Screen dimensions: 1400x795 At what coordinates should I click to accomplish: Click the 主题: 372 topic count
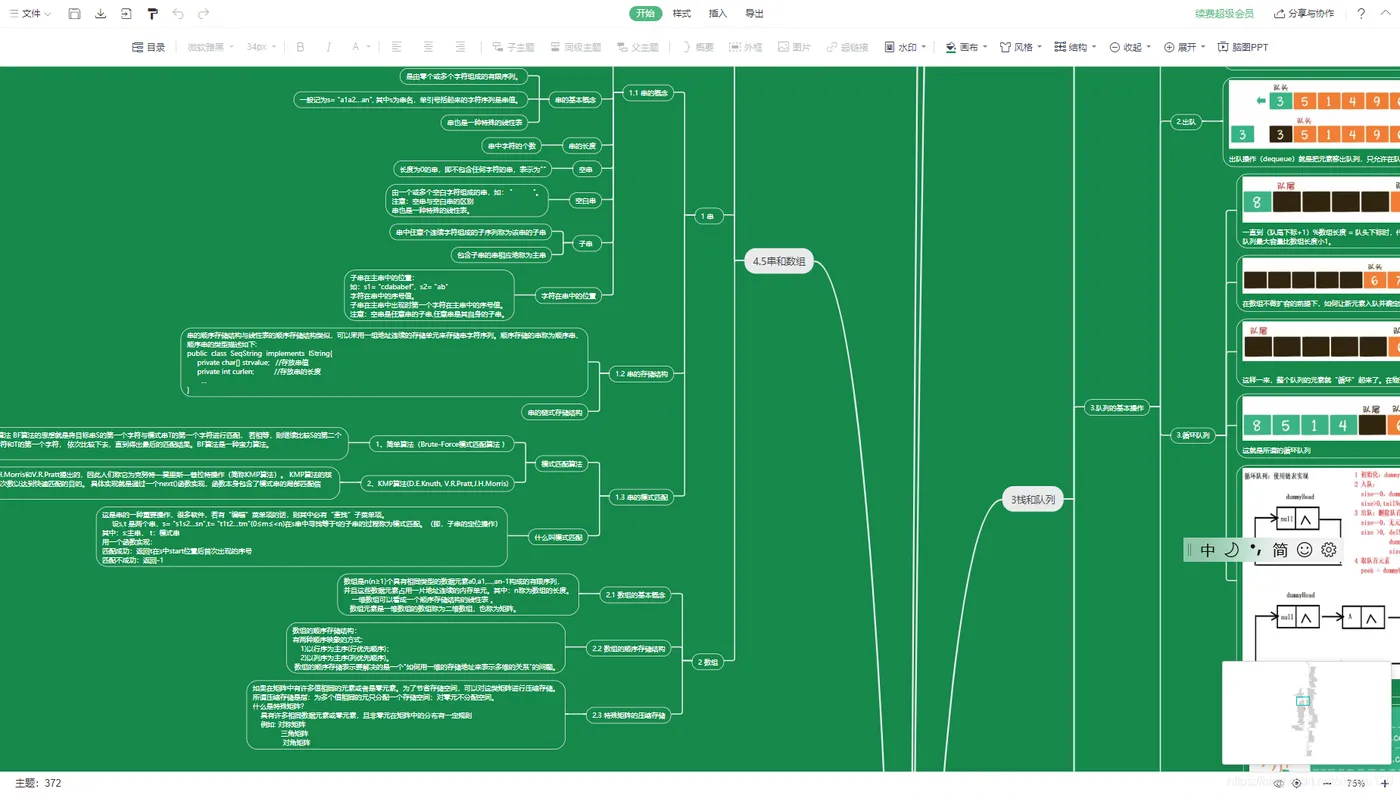[x=38, y=784]
